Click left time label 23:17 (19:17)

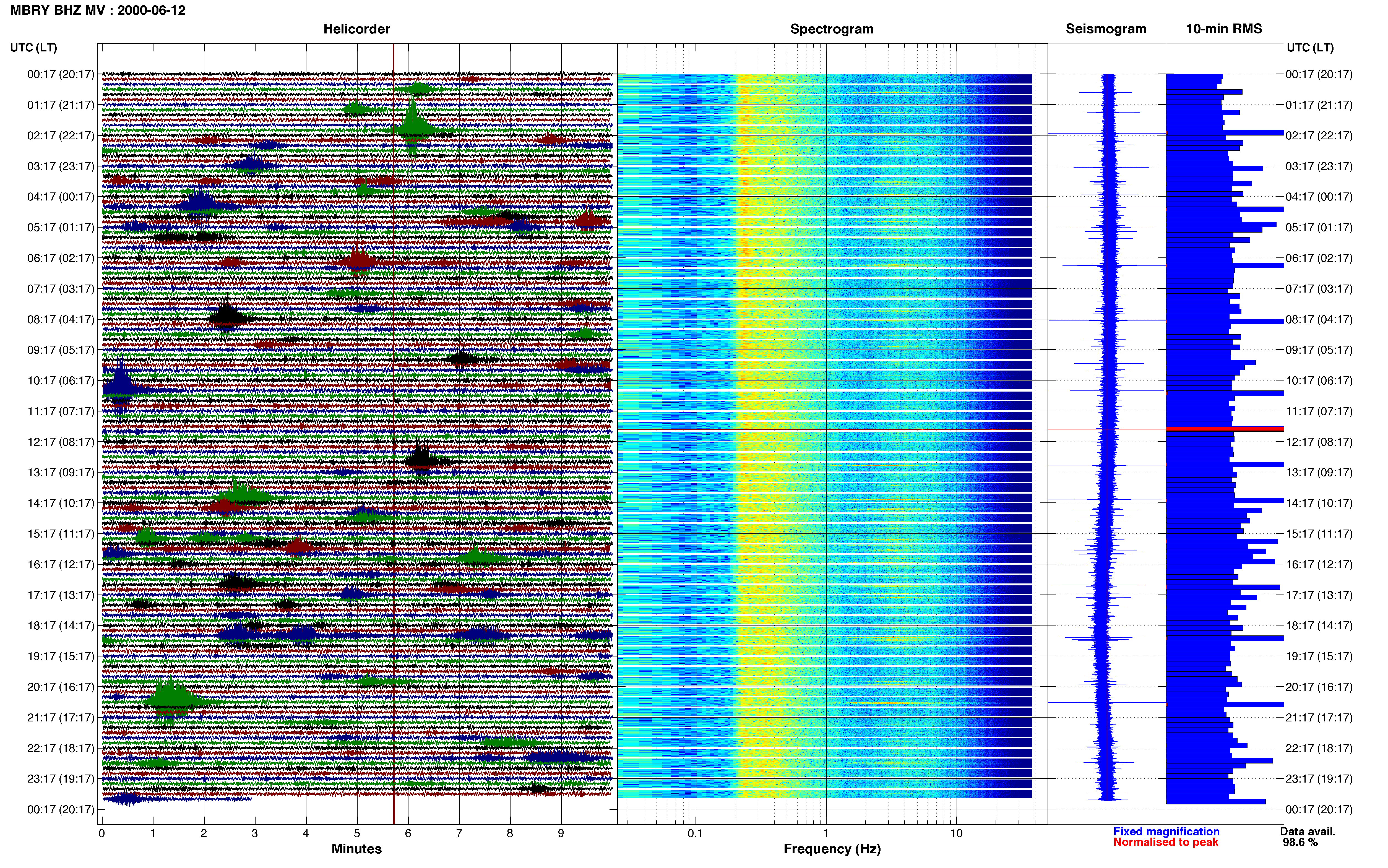click(60, 778)
